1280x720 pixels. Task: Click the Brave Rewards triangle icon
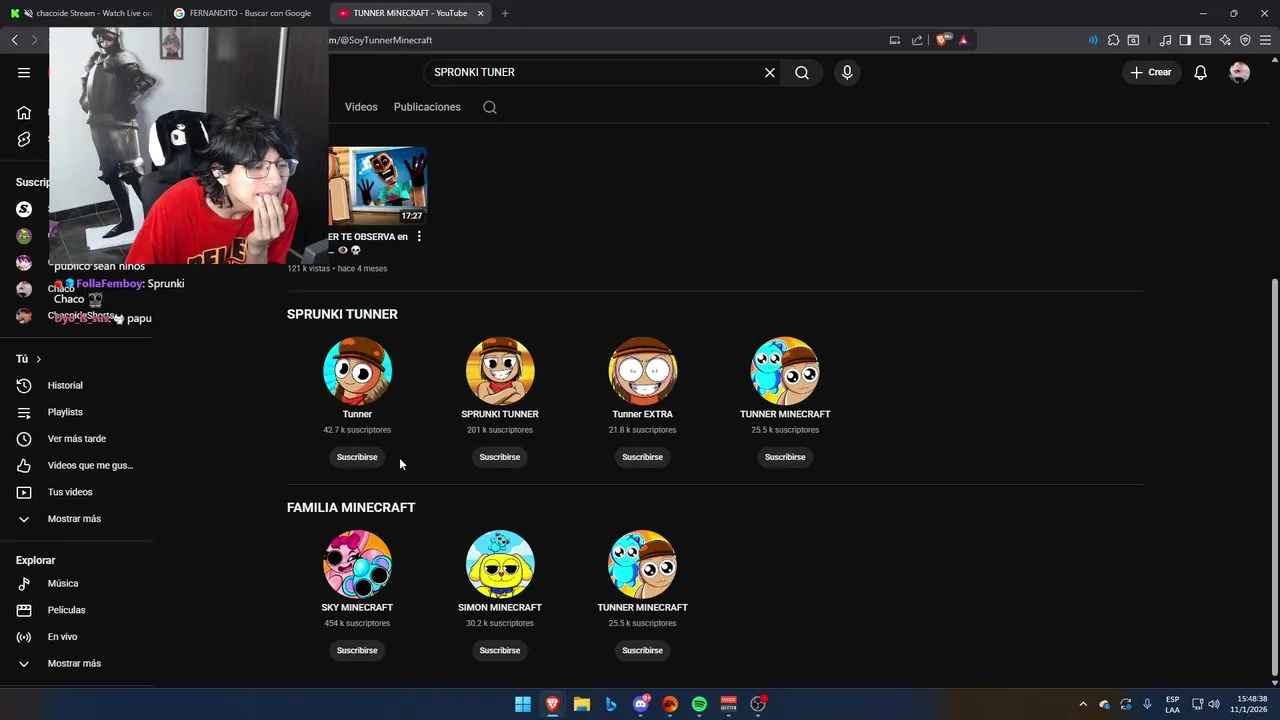coord(963,40)
